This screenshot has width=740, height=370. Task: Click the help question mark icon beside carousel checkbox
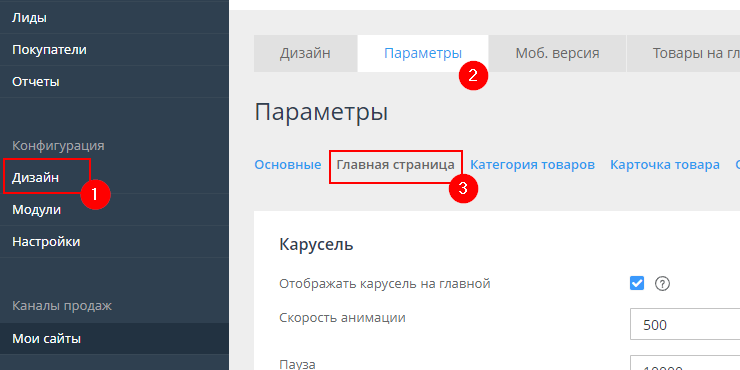663,284
